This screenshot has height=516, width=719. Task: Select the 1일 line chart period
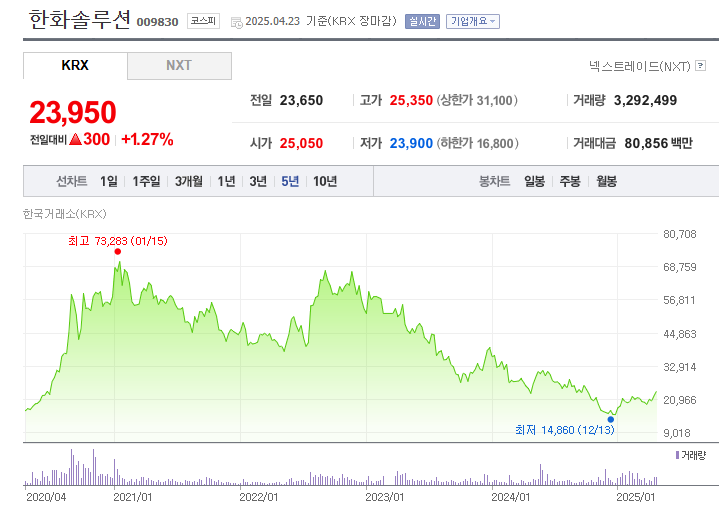point(109,182)
